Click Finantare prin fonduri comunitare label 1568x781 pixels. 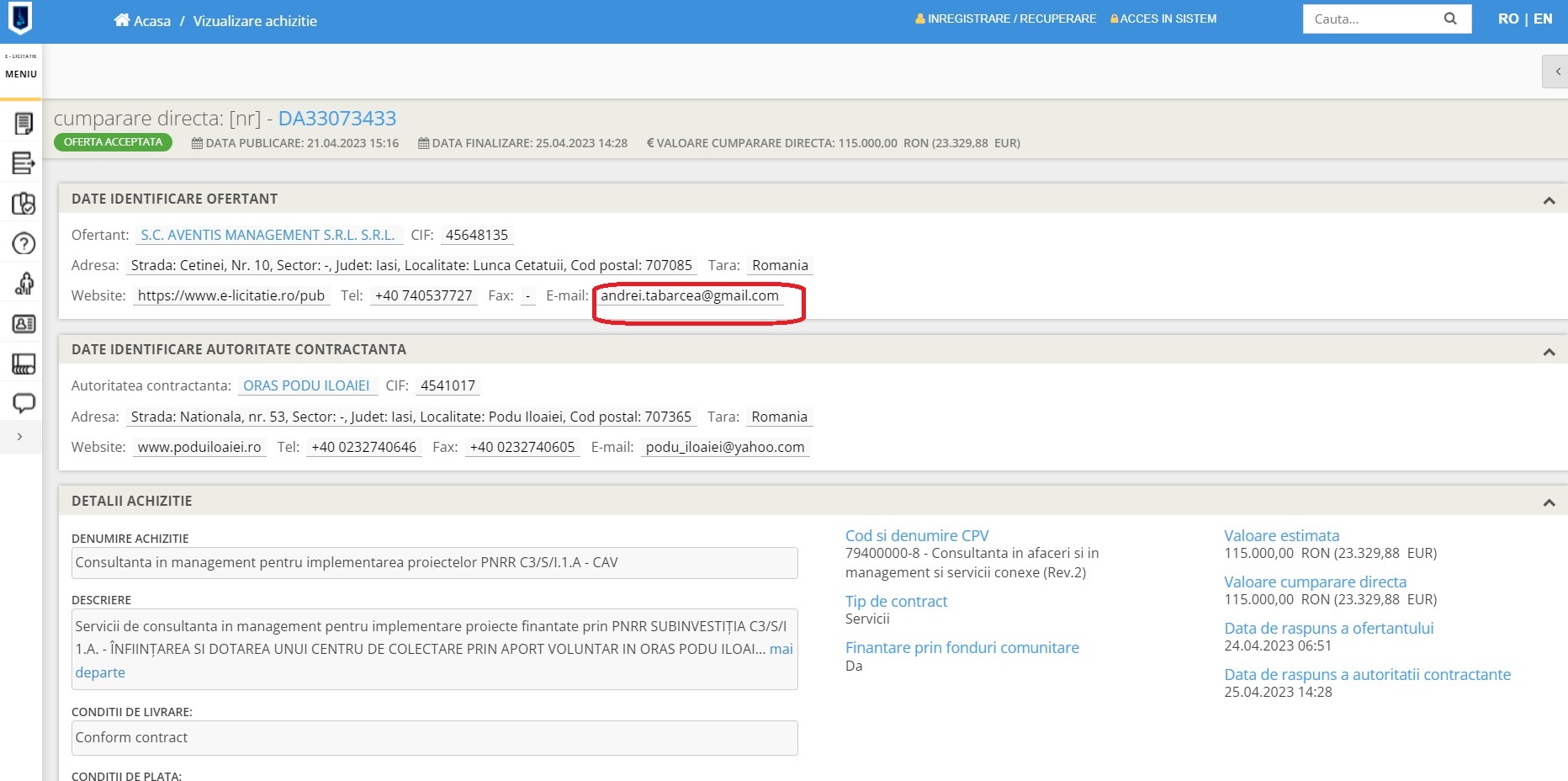point(962,647)
